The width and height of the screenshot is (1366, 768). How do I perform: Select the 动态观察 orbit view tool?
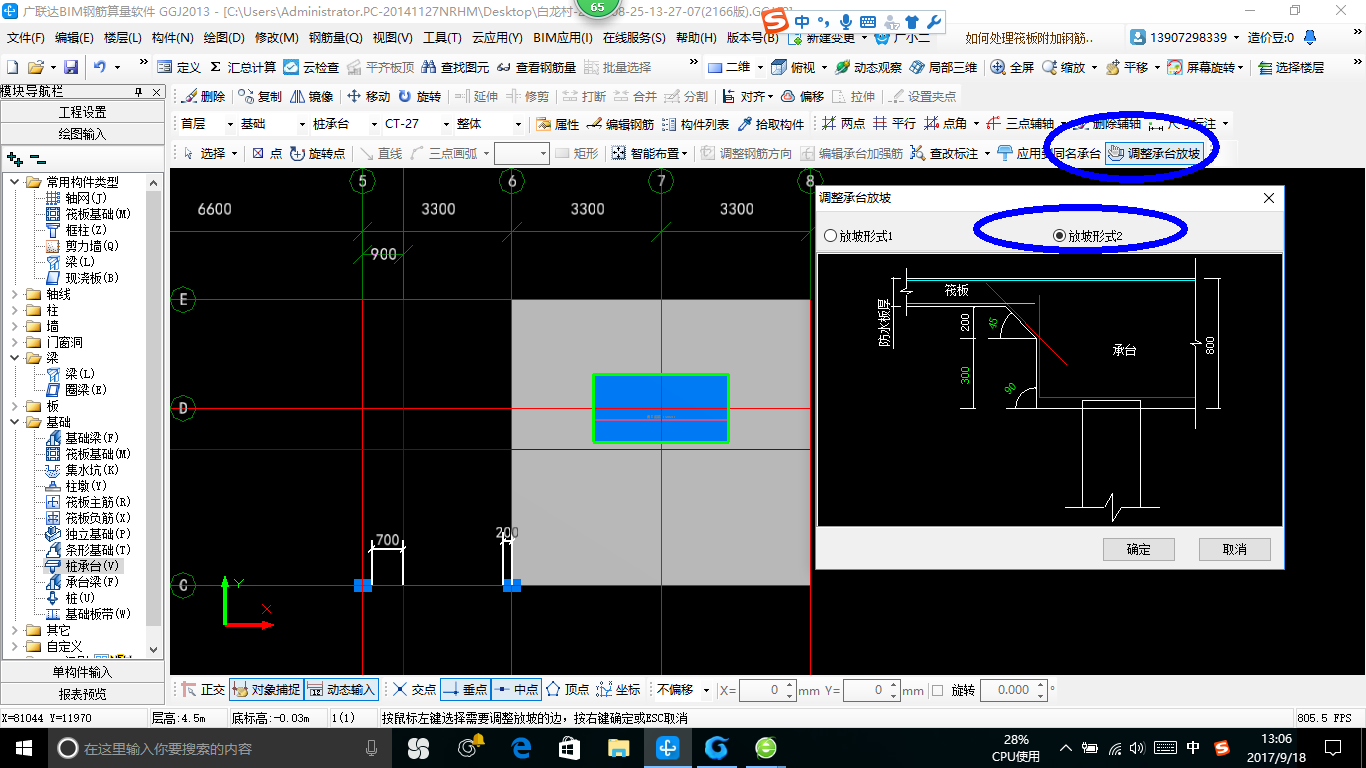[x=868, y=67]
